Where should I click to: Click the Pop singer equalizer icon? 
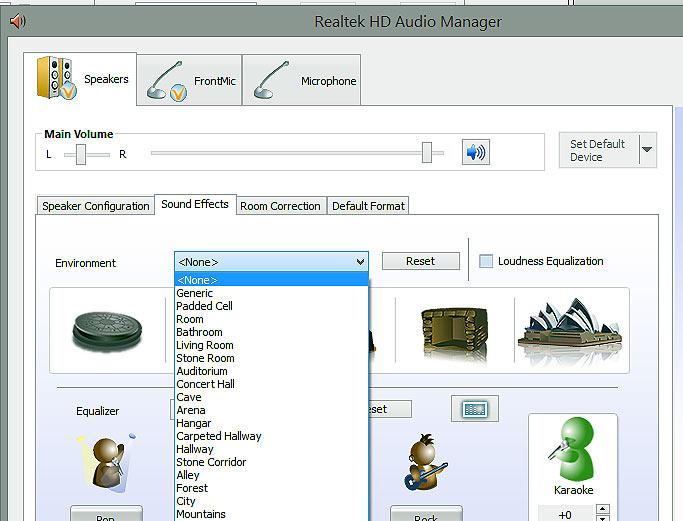click(107, 462)
